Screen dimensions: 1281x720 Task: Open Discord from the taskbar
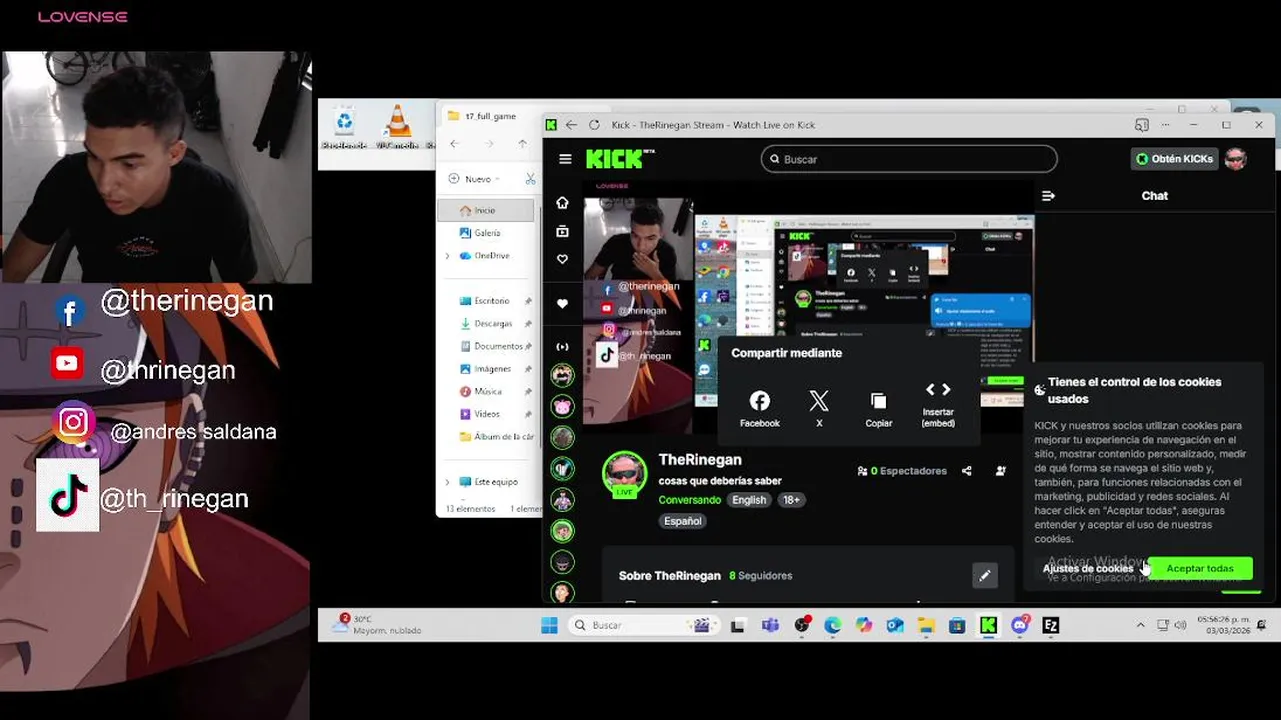1020,625
